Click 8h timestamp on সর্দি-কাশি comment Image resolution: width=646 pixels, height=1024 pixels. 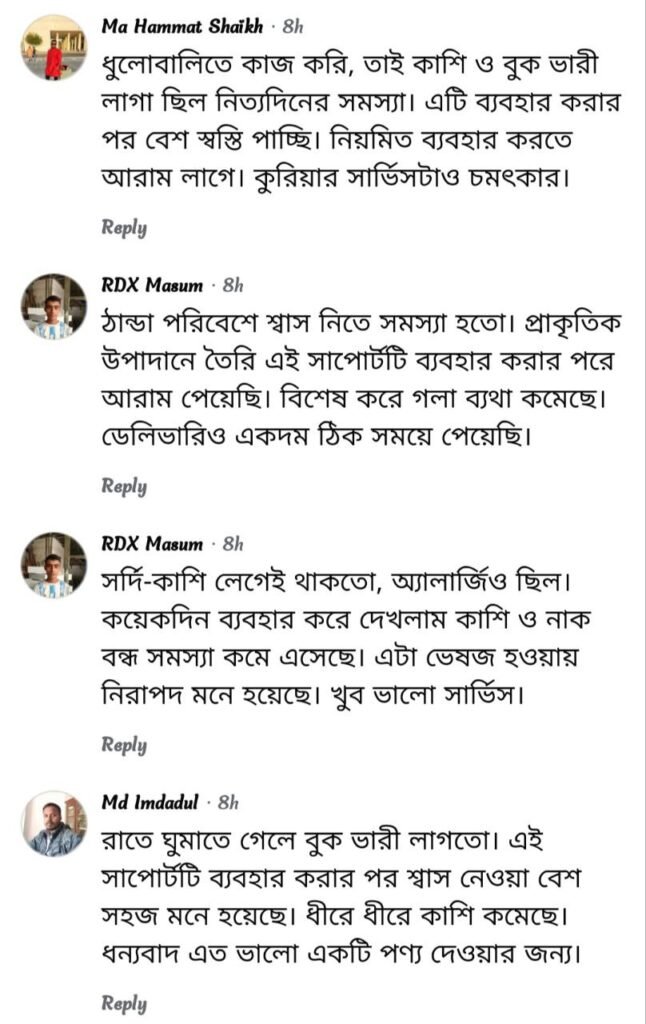click(233, 544)
